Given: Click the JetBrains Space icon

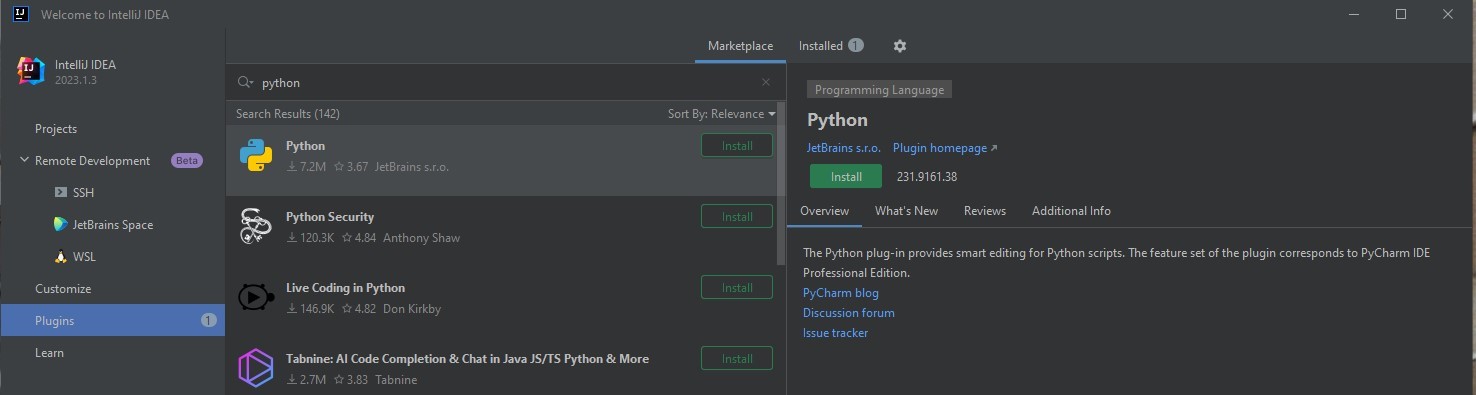Looking at the screenshot, I should 61,225.
